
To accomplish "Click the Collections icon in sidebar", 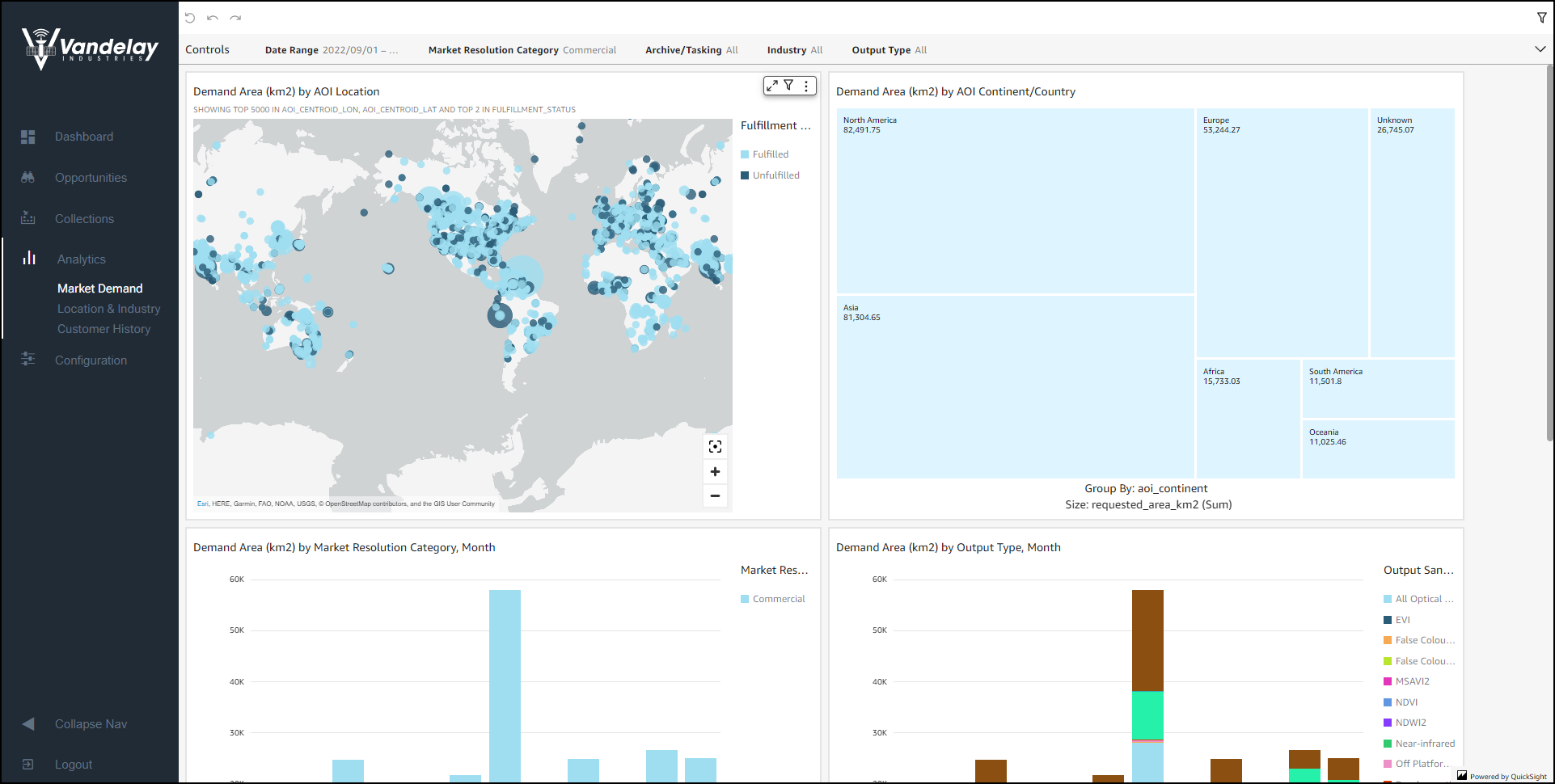I will [x=28, y=218].
